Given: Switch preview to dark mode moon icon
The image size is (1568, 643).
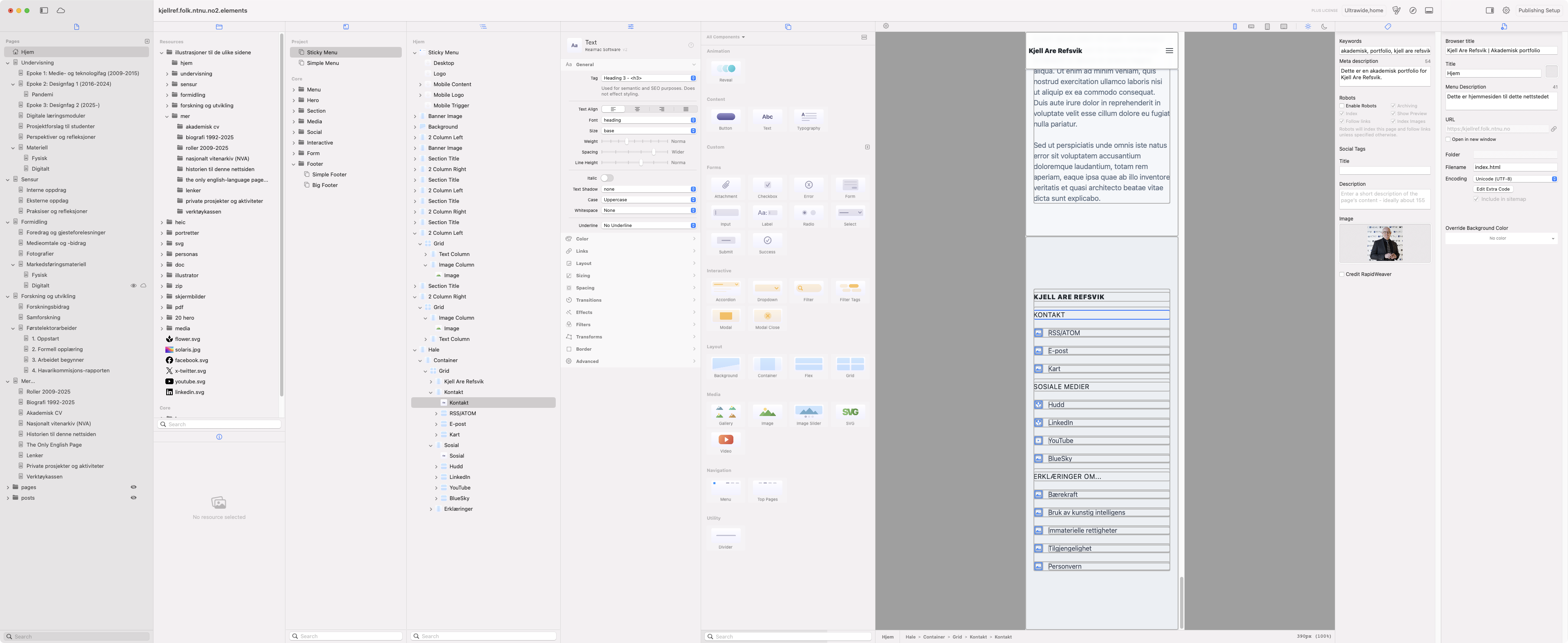Looking at the screenshot, I should (x=1324, y=27).
